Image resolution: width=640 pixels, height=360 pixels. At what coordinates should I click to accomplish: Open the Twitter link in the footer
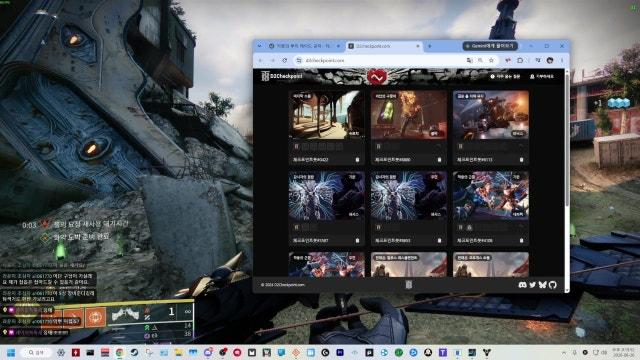(x=532, y=285)
